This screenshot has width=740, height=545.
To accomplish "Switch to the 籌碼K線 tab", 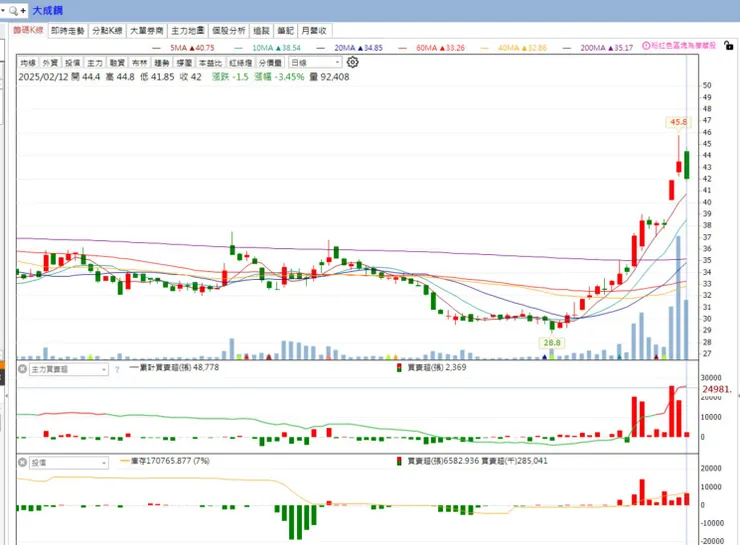I will pos(28,30).
